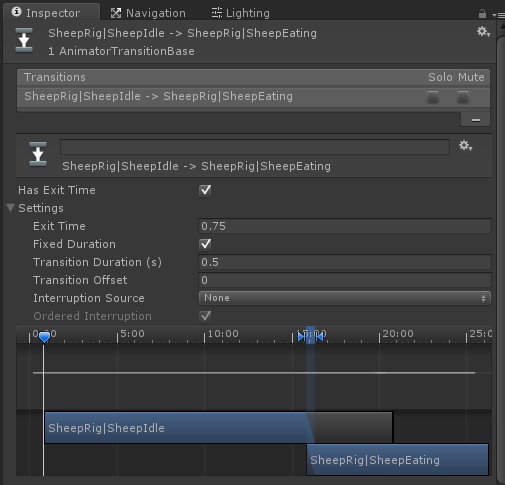505x485 pixels.
Task: Open the header settings gear menu
Action: pos(483,32)
